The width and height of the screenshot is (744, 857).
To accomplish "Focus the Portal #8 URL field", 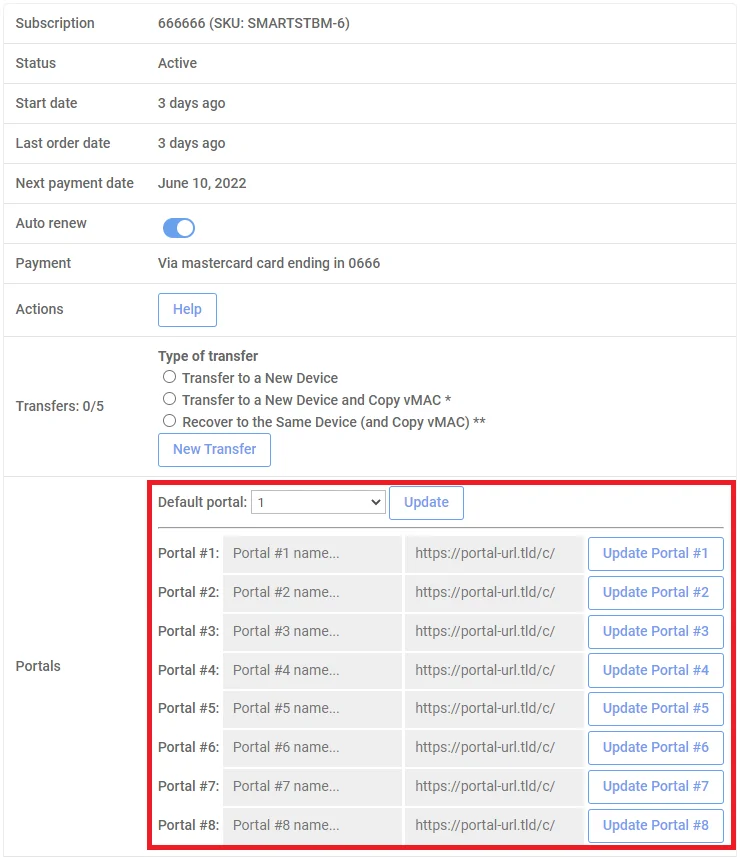I will (494, 826).
